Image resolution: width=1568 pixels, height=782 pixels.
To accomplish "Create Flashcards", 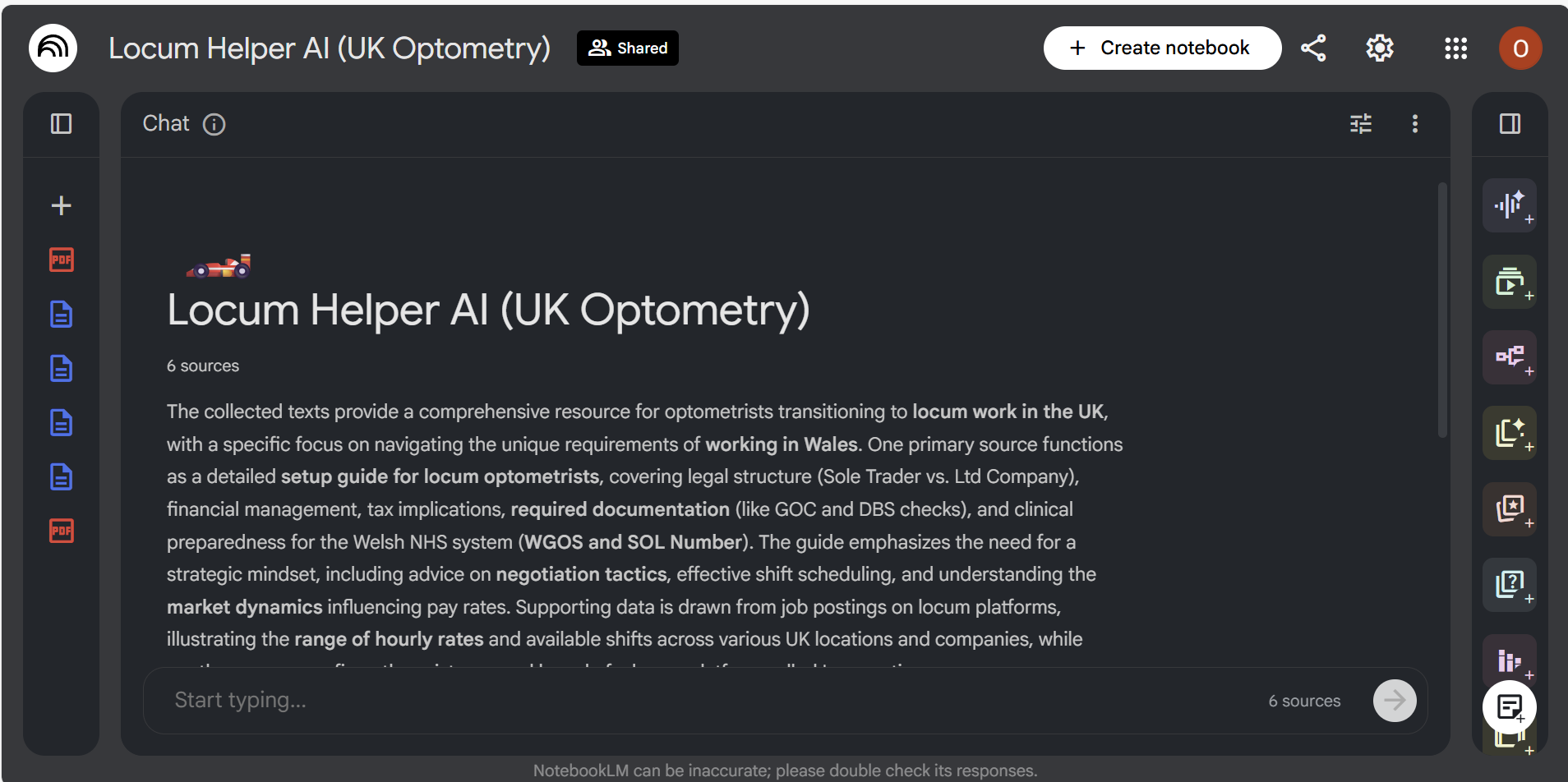I will coord(1510,509).
